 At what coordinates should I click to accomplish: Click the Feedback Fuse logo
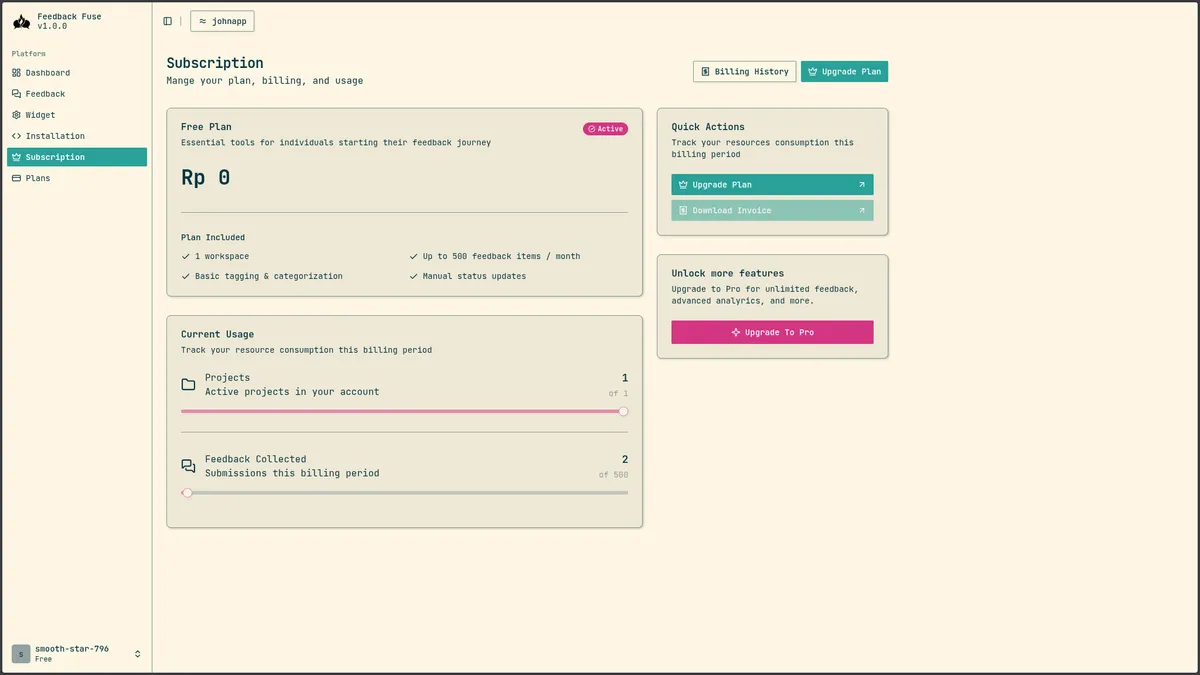pos(20,21)
